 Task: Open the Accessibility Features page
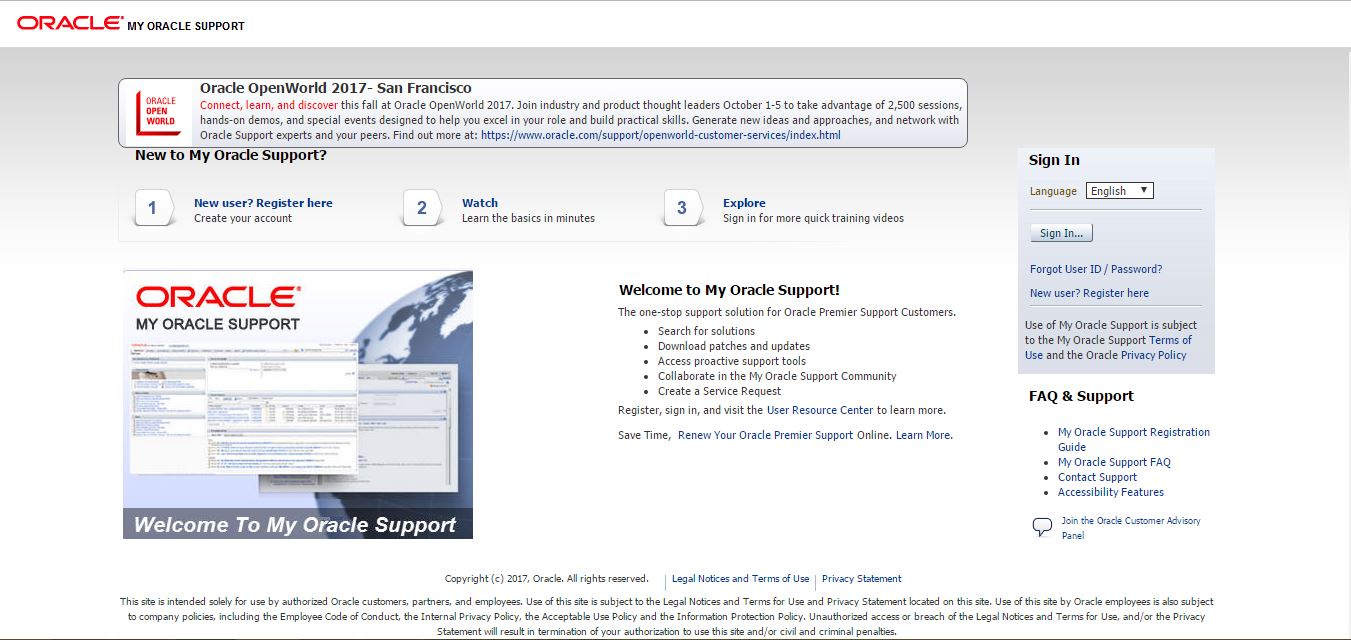1110,491
